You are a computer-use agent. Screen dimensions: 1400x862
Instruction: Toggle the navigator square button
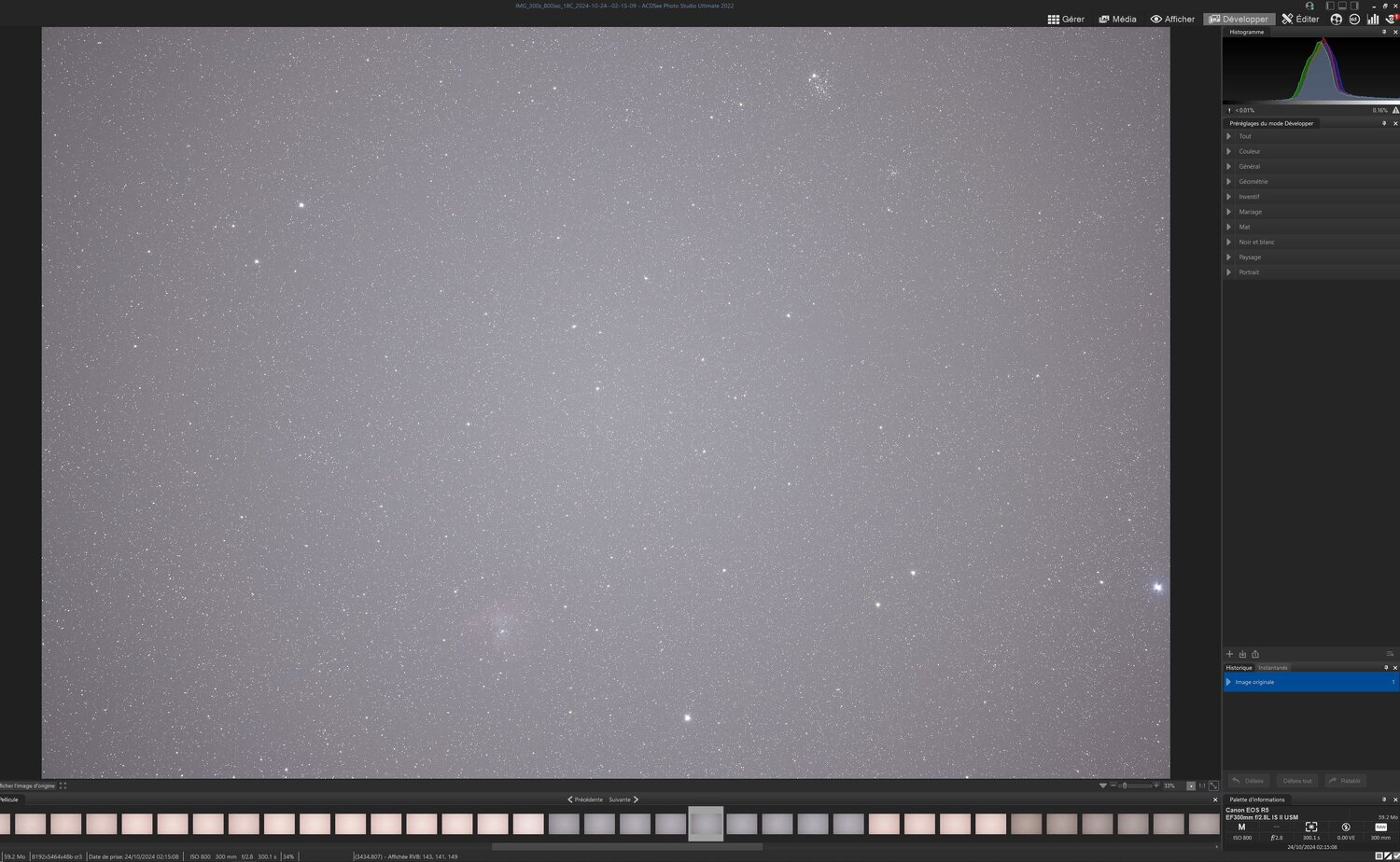click(1191, 786)
